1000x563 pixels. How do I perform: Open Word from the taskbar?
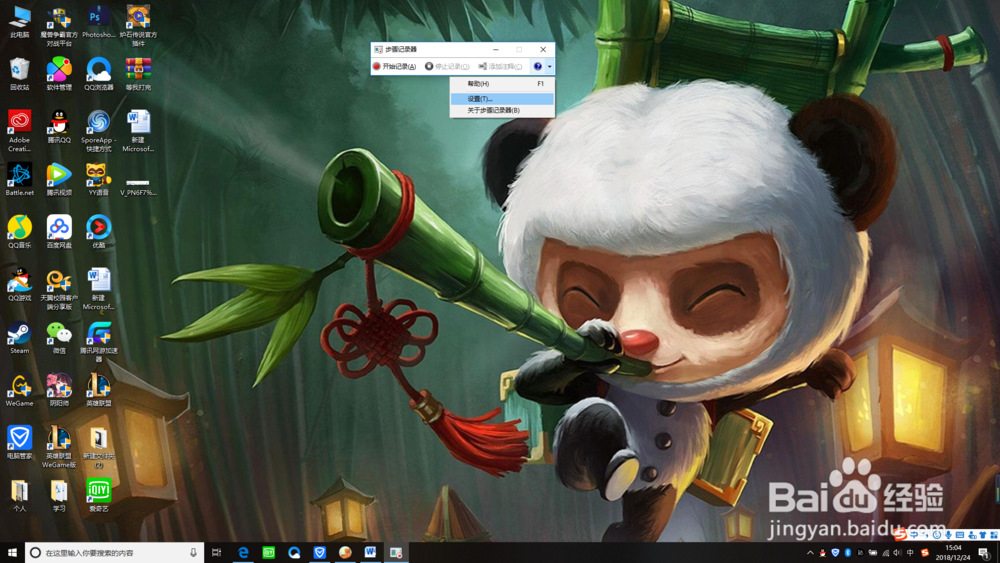(x=370, y=552)
